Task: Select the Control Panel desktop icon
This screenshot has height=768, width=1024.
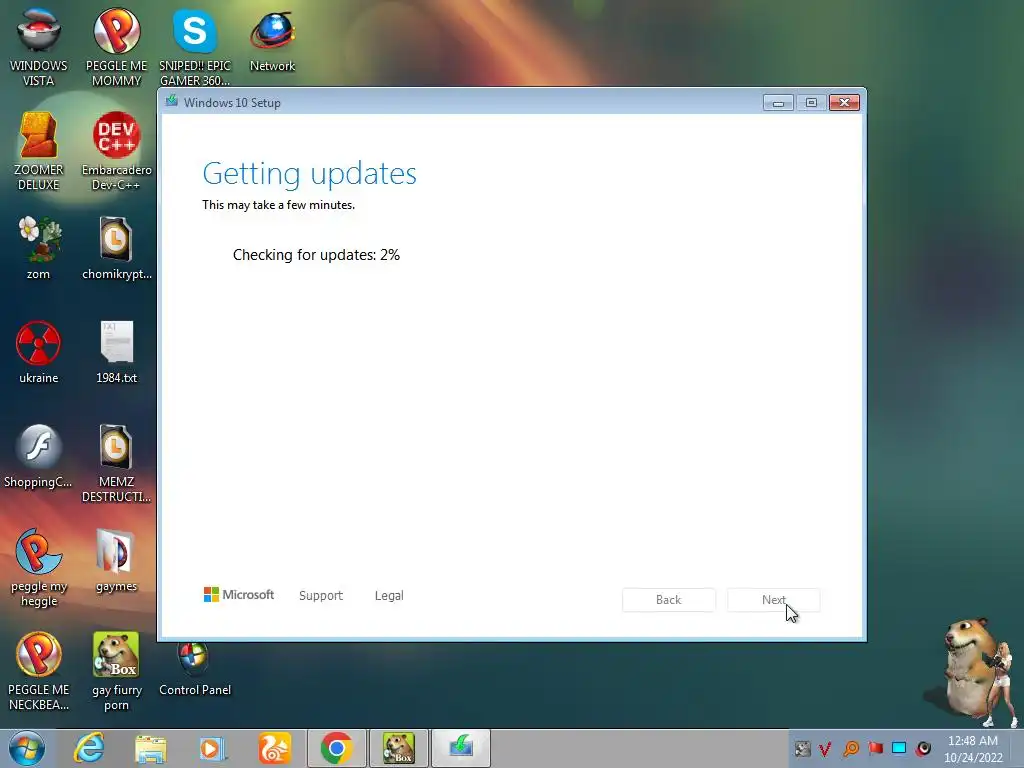Action: pos(195,669)
